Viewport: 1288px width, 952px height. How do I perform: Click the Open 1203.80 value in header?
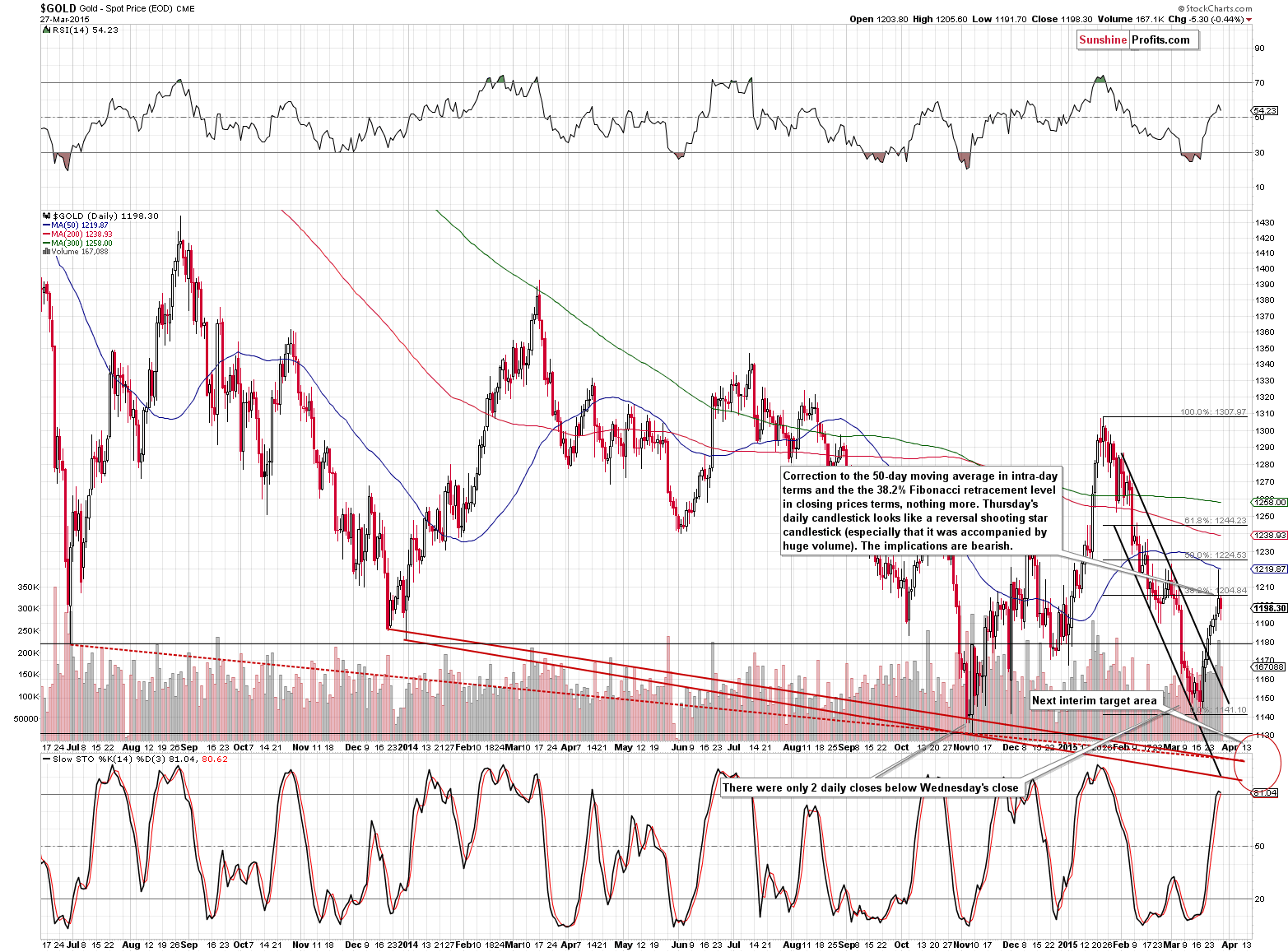point(879,19)
